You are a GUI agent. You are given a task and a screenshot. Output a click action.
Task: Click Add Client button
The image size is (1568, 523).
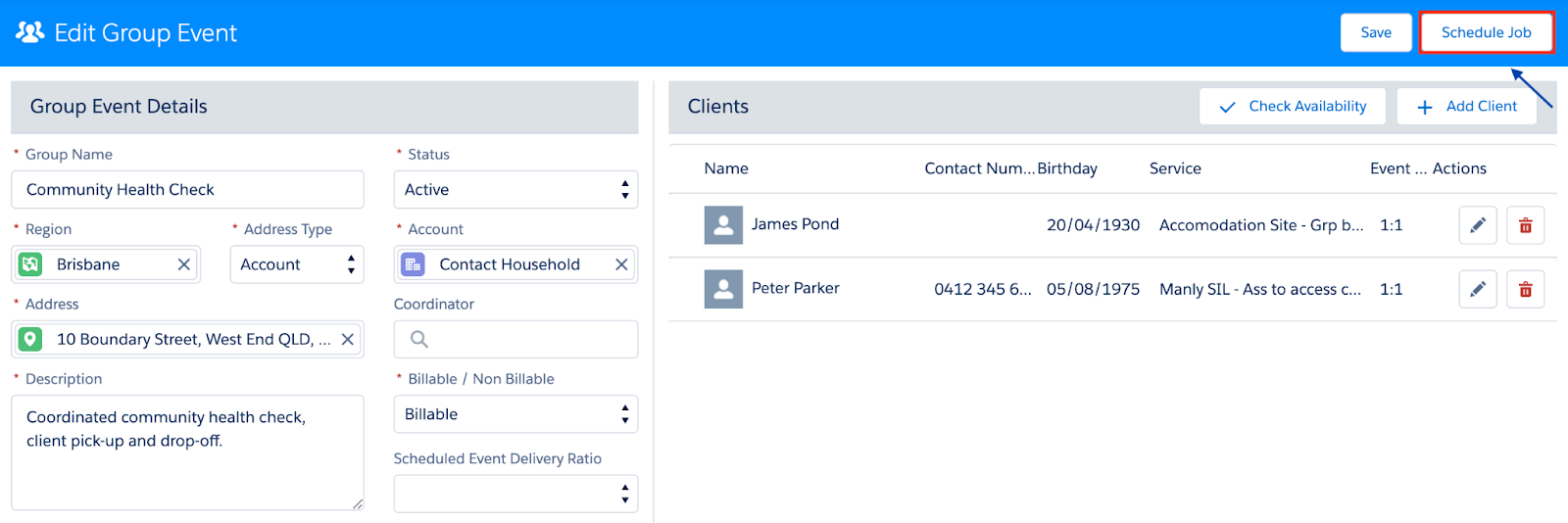tap(1466, 106)
